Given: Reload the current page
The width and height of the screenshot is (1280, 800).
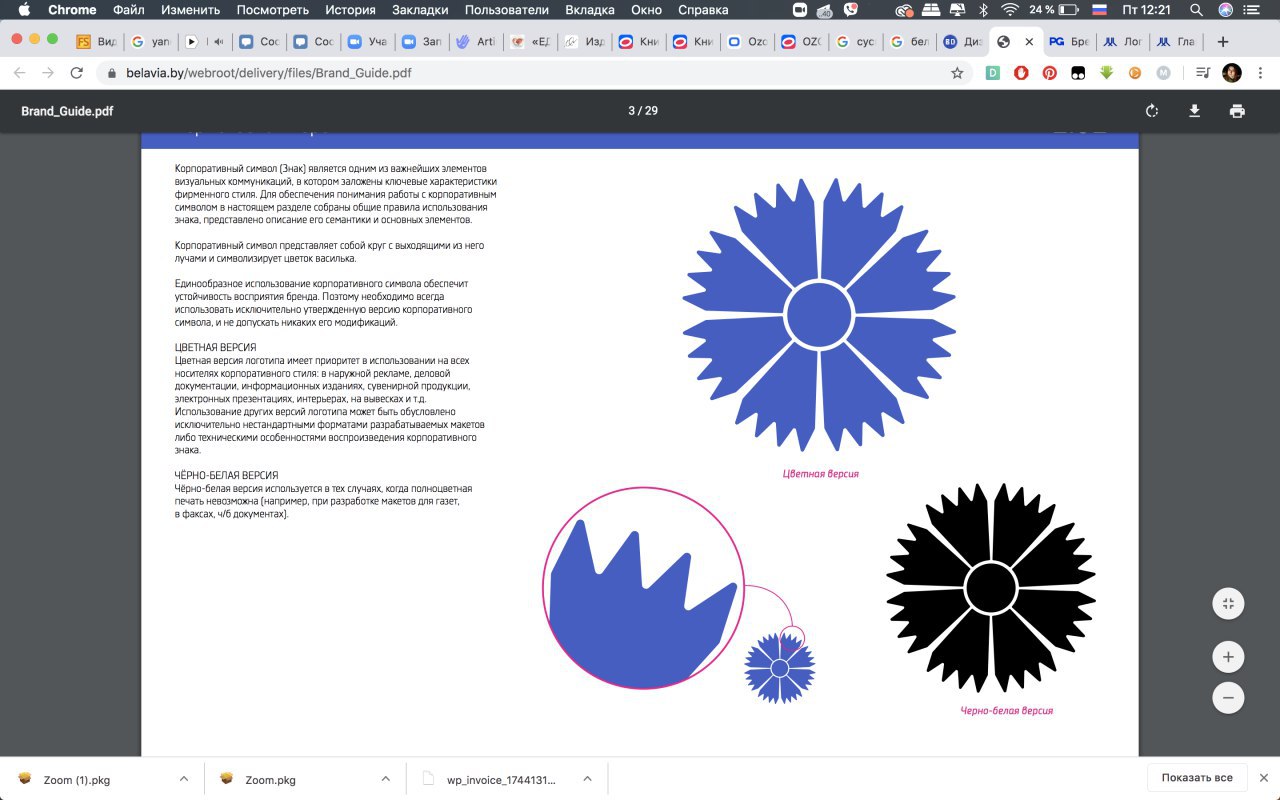Looking at the screenshot, I should point(76,73).
